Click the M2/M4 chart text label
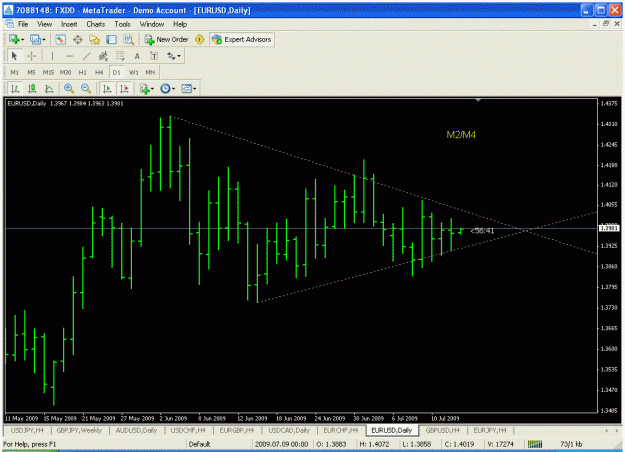 coord(461,135)
